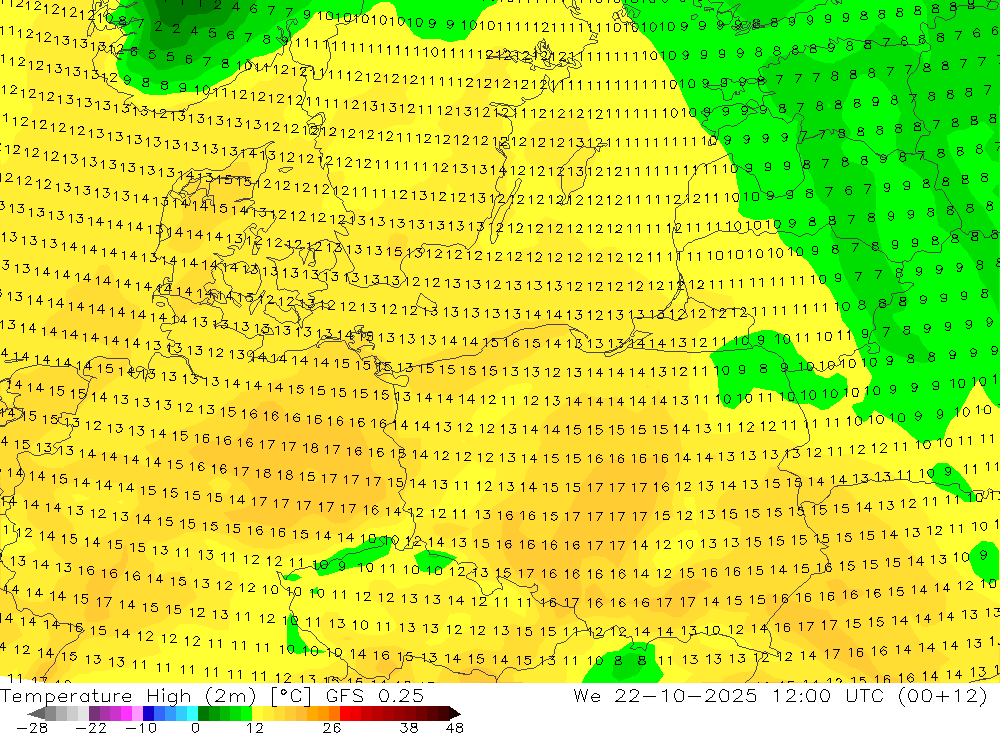The width and height of the screenshot is (1000, 733).
Task: Click the light pink swatch in the legend
Action: click(x=137, y=713)
